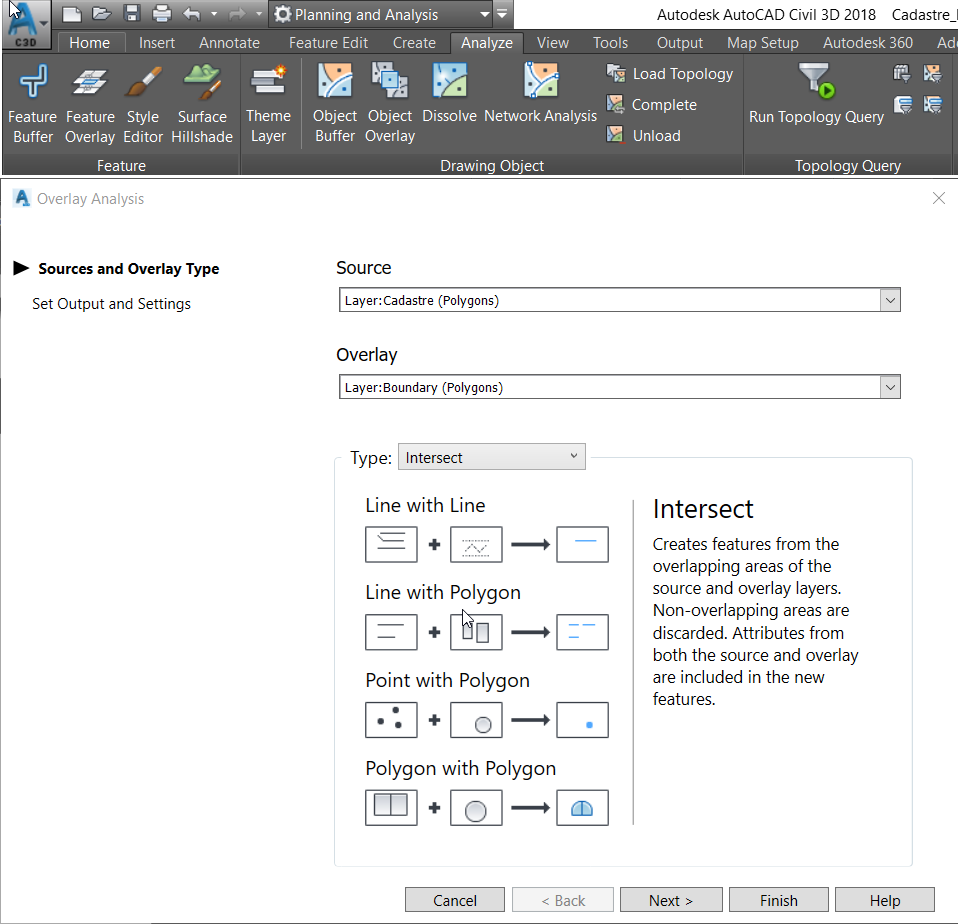958x924 pixels.
Task: Select Set Output and Settings step
Action: [111, 304]
